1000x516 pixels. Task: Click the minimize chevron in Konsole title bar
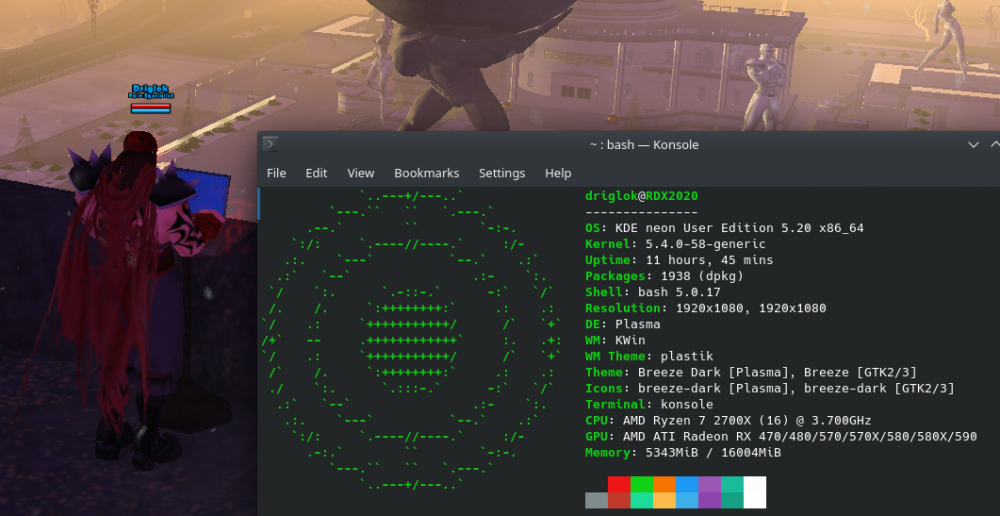[973, 145]
